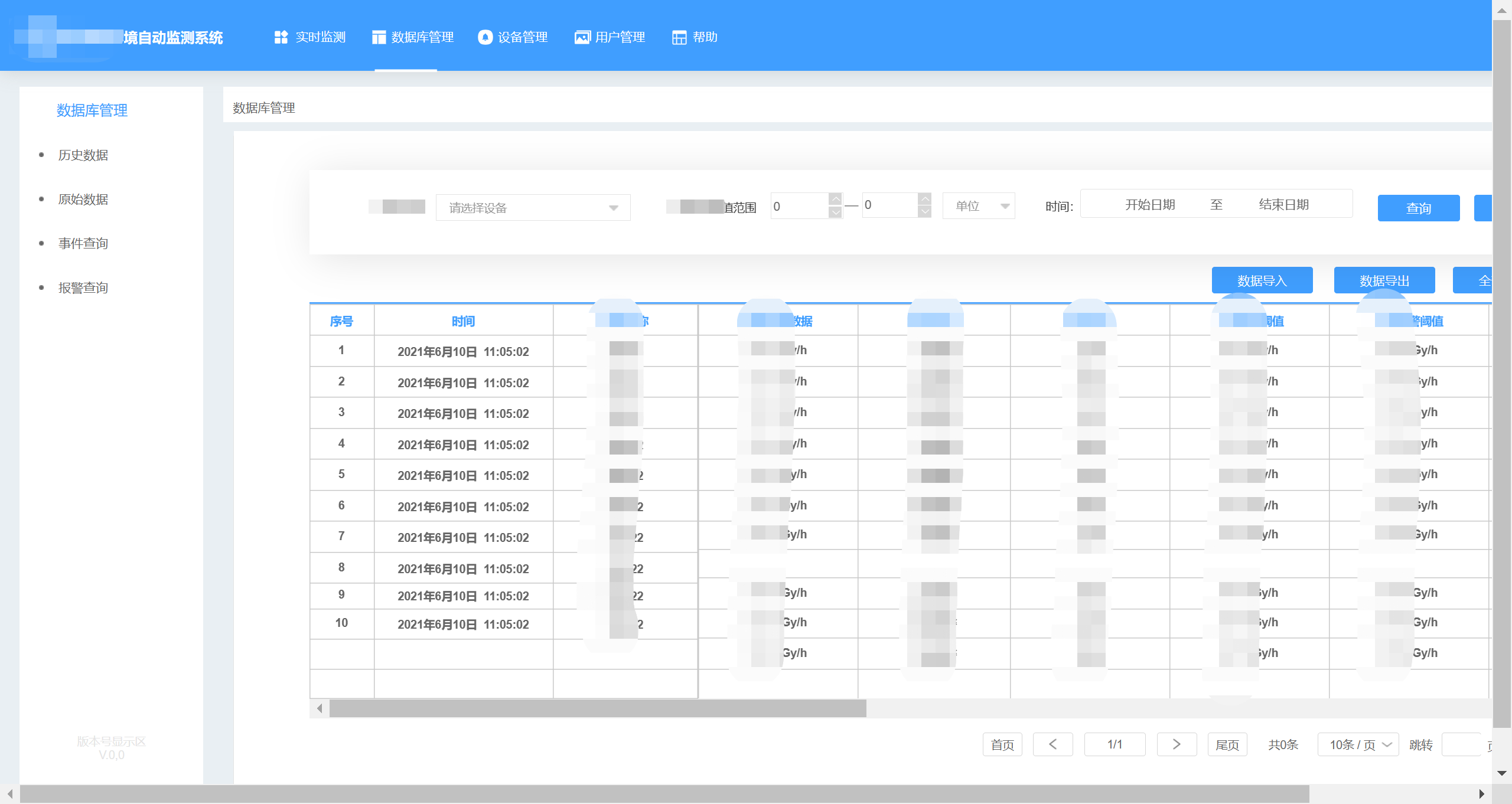Click the range maximum input field
1512x804 pixels.
pos(890,205)
